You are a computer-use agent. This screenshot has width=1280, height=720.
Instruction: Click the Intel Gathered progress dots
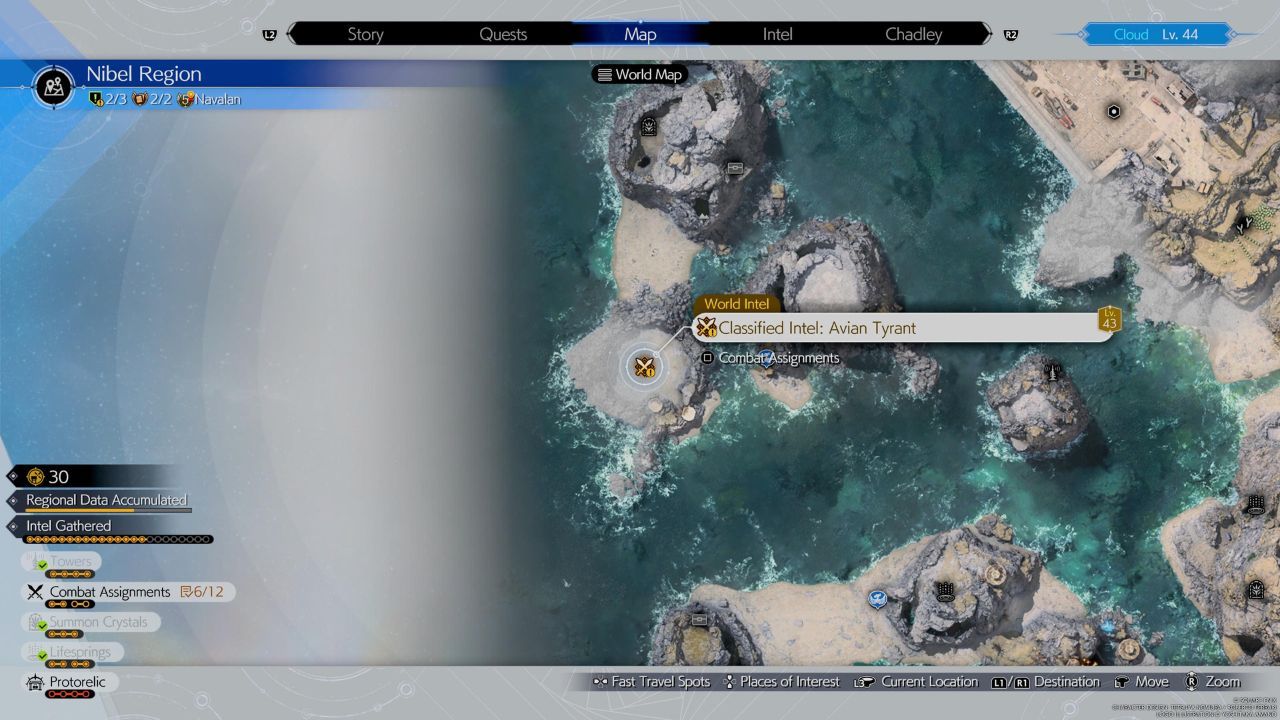pos(119,540)
